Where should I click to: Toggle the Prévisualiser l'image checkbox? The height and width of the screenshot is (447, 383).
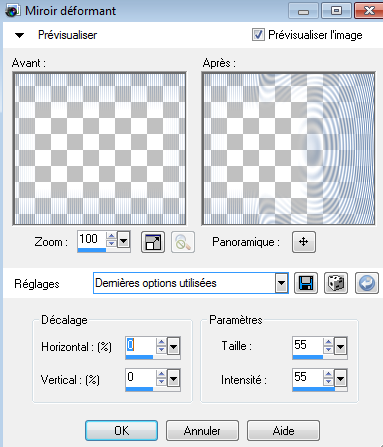[x=258, y=35]
